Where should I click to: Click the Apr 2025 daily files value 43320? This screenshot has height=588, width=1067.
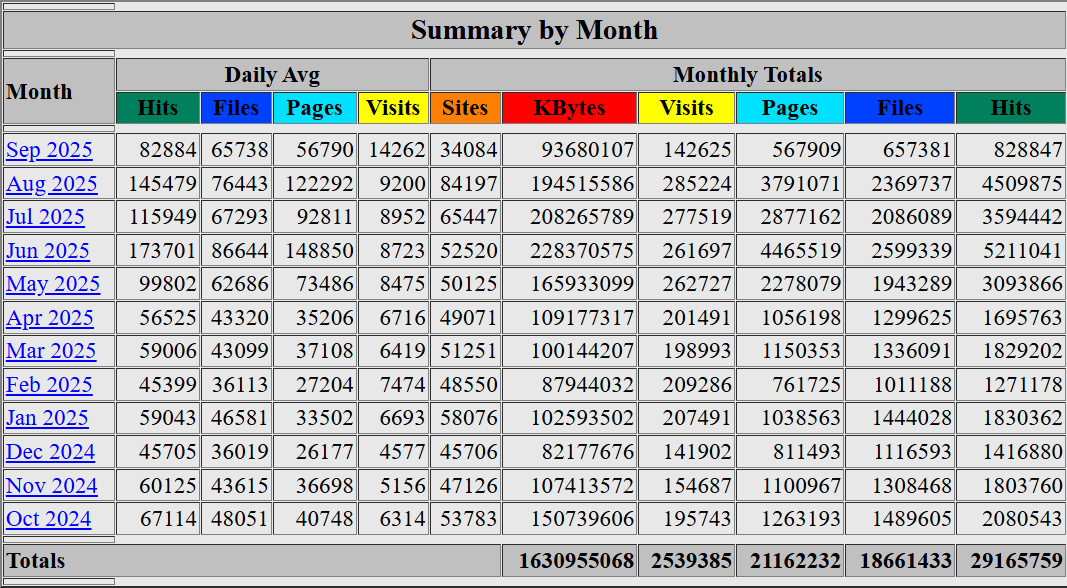(240, 318)
